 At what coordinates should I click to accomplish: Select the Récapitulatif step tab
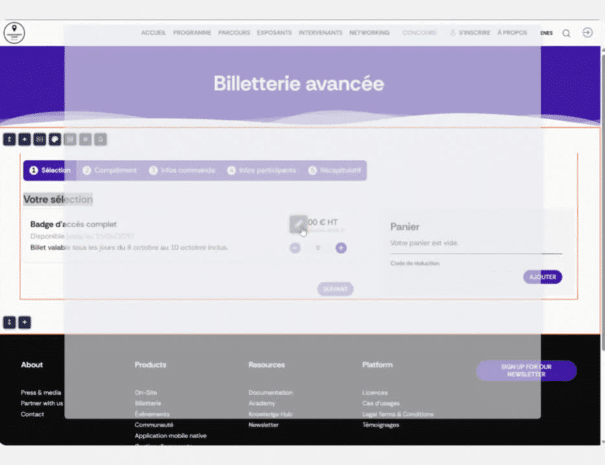tap(335, 170)
